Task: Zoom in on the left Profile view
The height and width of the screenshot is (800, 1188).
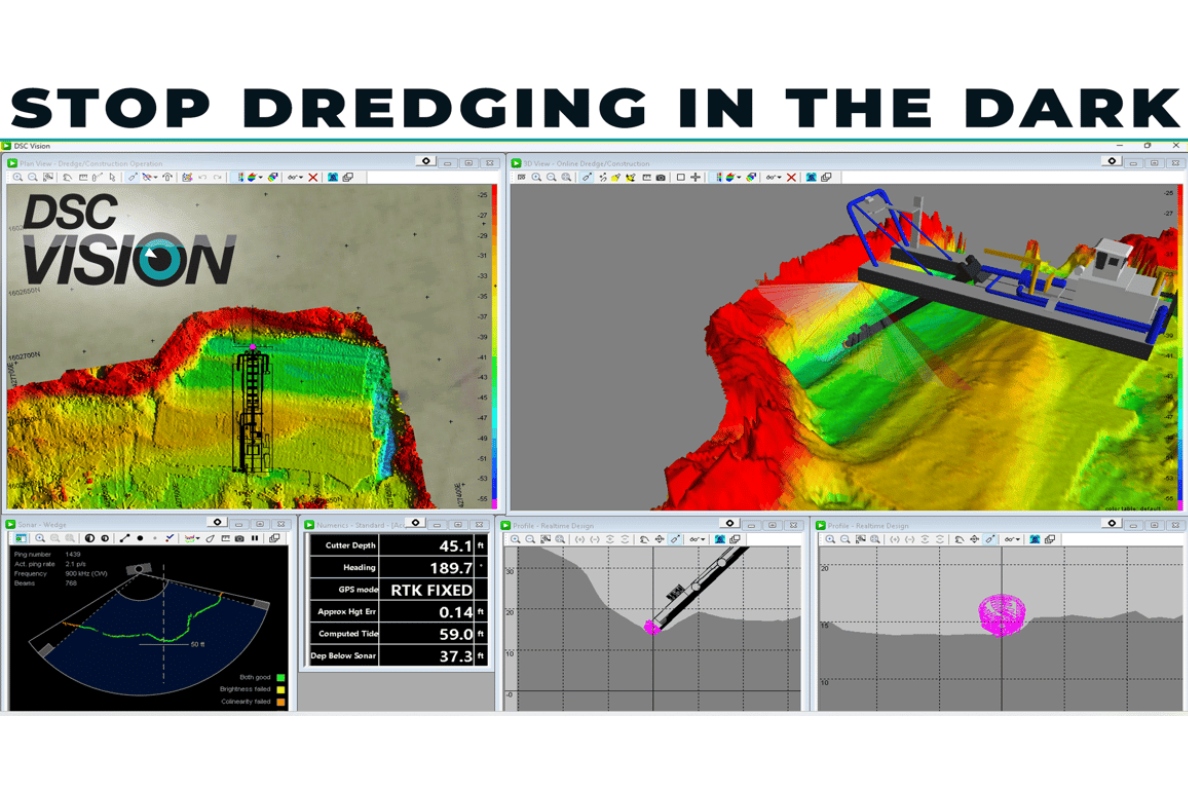Action: click(x=515, y=539)
